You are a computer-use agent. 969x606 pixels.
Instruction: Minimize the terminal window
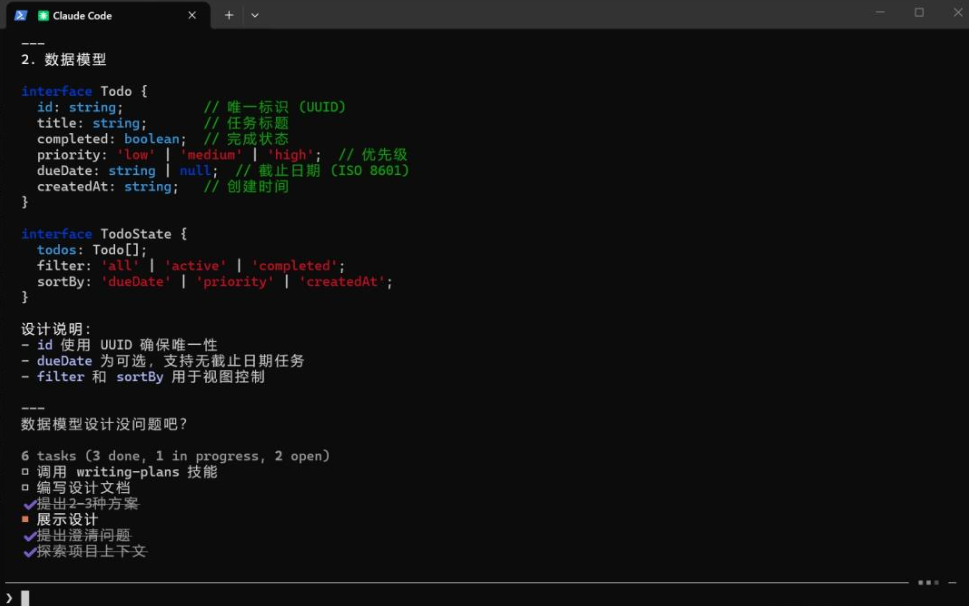click(880, 12)
